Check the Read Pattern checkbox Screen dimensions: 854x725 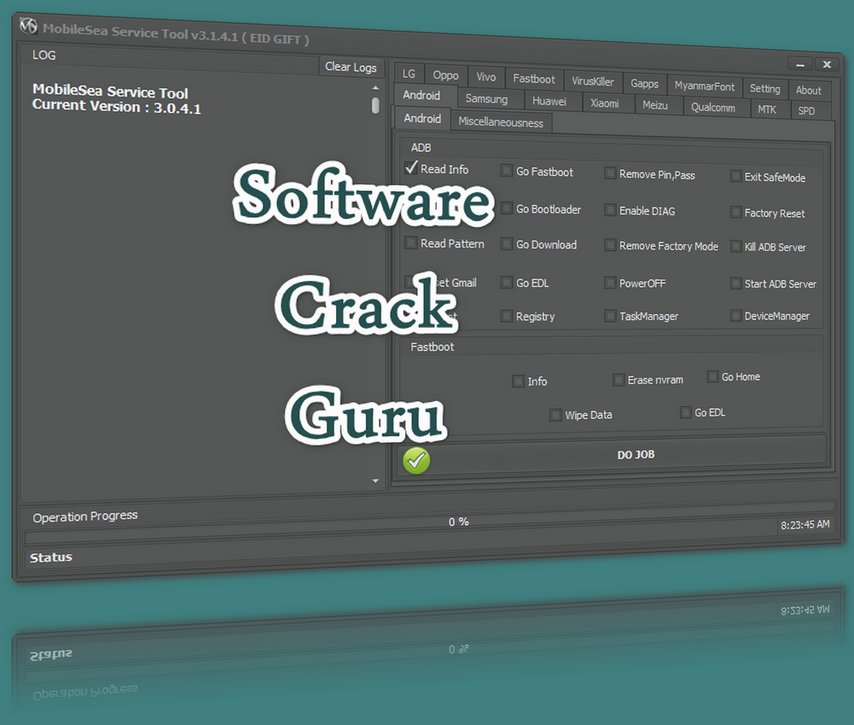coord(411,242)
